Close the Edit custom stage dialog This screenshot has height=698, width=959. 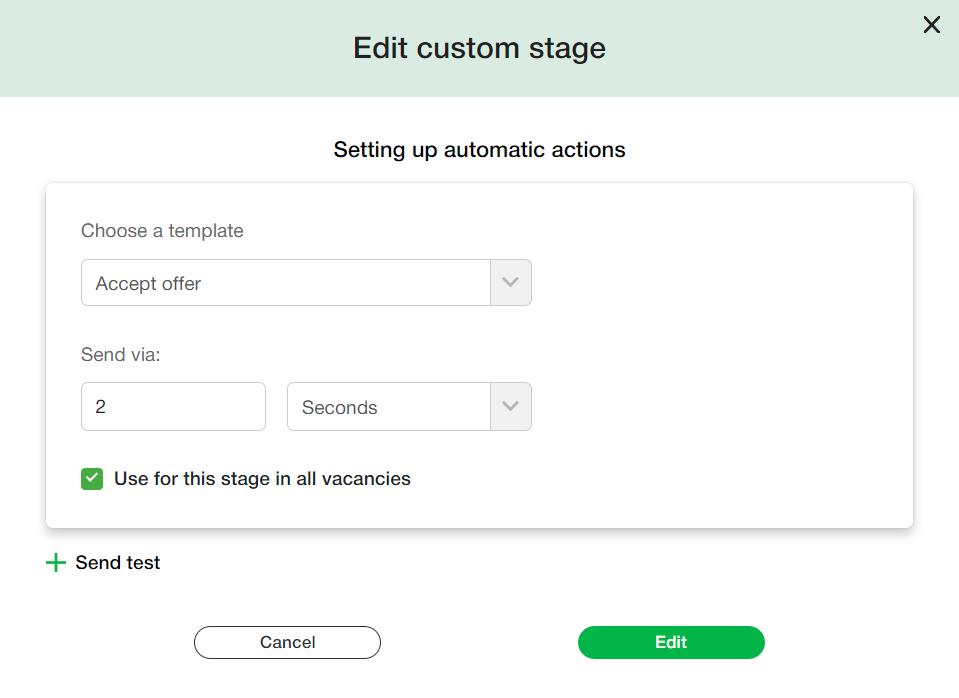tap(931, 25)
